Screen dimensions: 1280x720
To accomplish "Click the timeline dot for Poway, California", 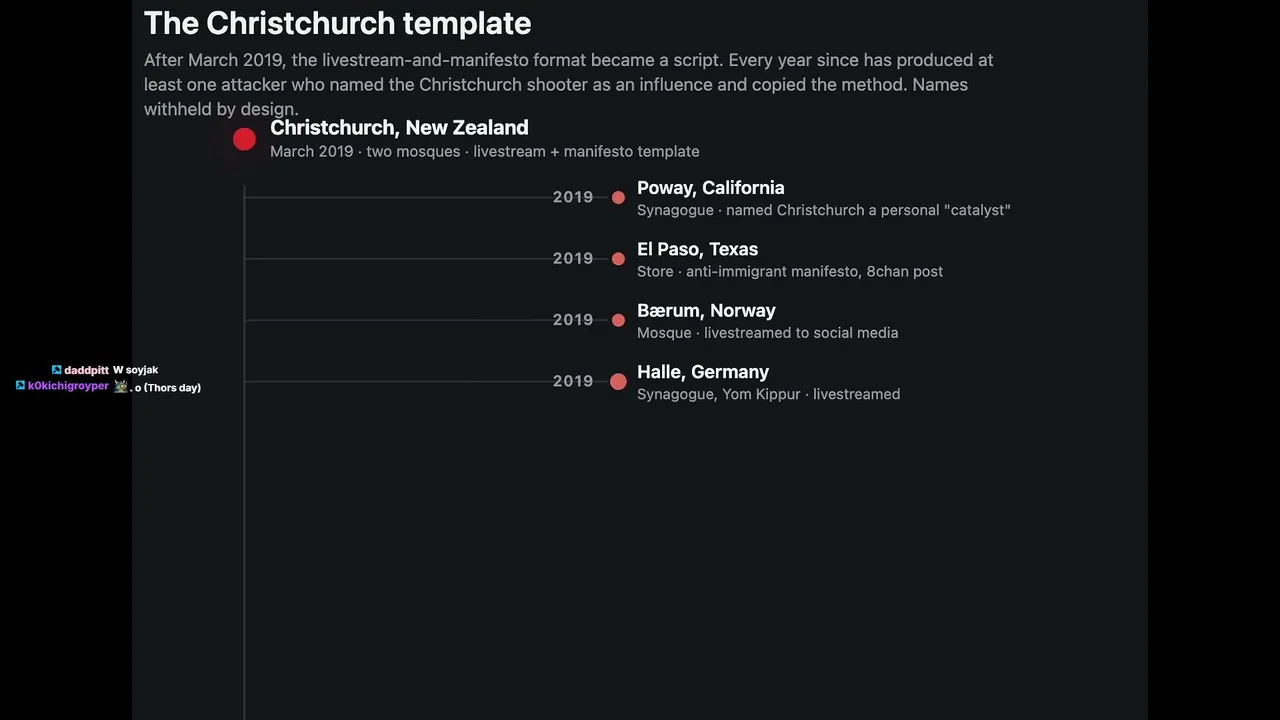I will pyautogui.click(x=618, y=198).
